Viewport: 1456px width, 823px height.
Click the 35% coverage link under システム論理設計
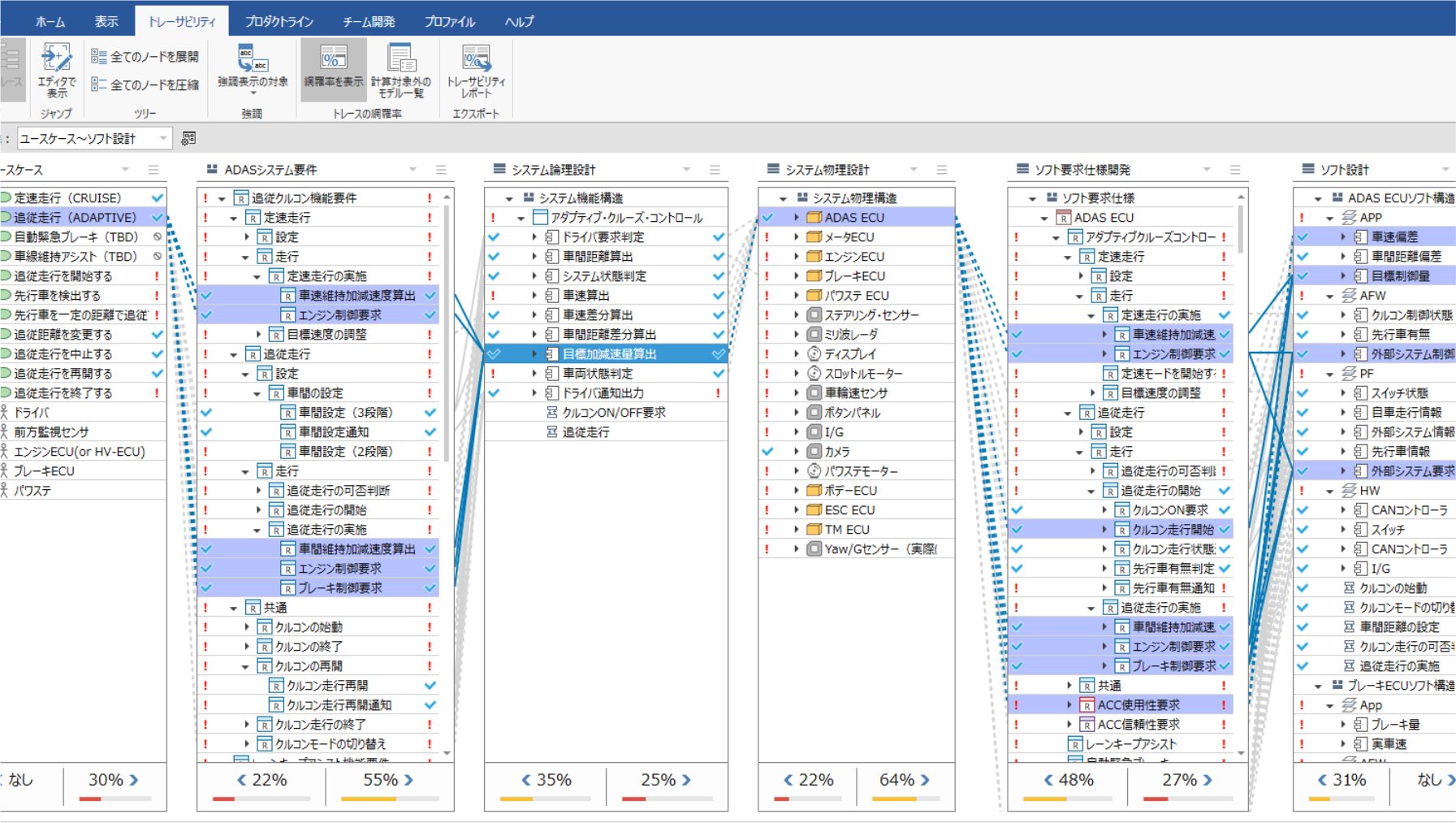546,780
